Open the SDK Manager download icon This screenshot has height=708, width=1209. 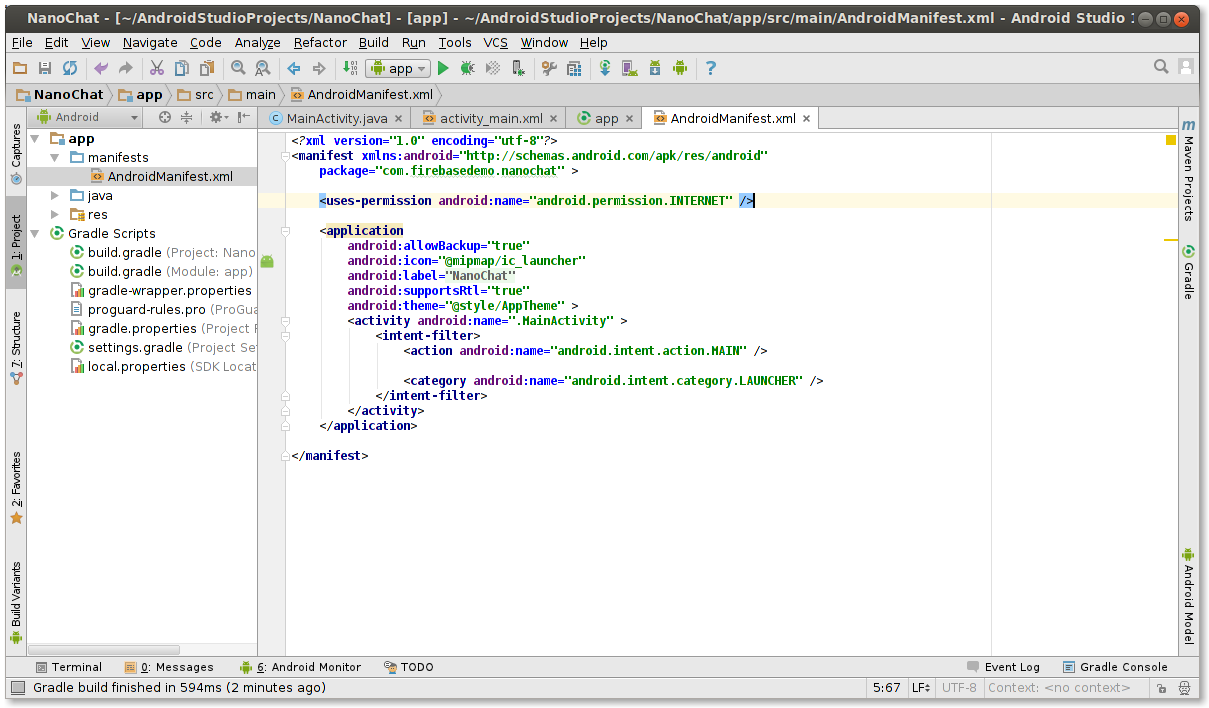tap(655, 68)
